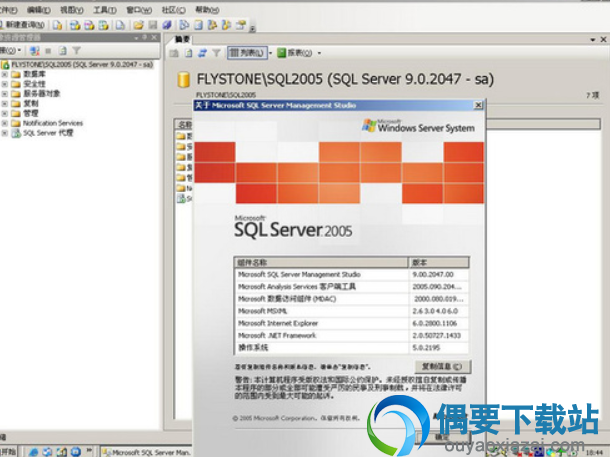Open a new Analysis Services XMLA Query
The width and height of the screenshot is (610, 457).
pos(103,25)
